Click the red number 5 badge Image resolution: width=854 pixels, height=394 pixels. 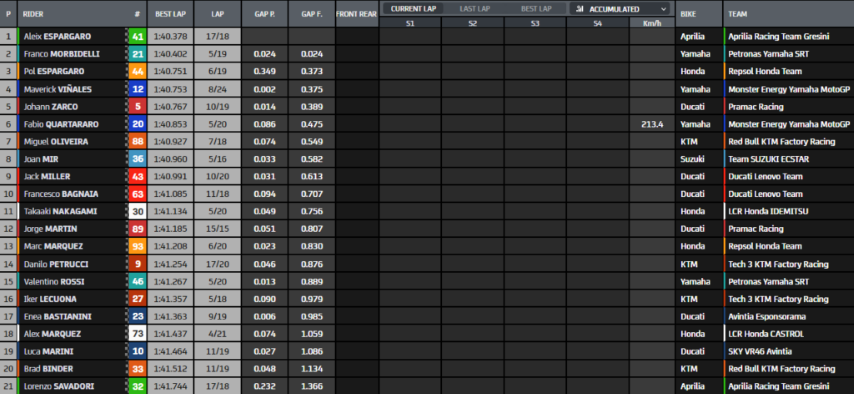coord(137,107)
